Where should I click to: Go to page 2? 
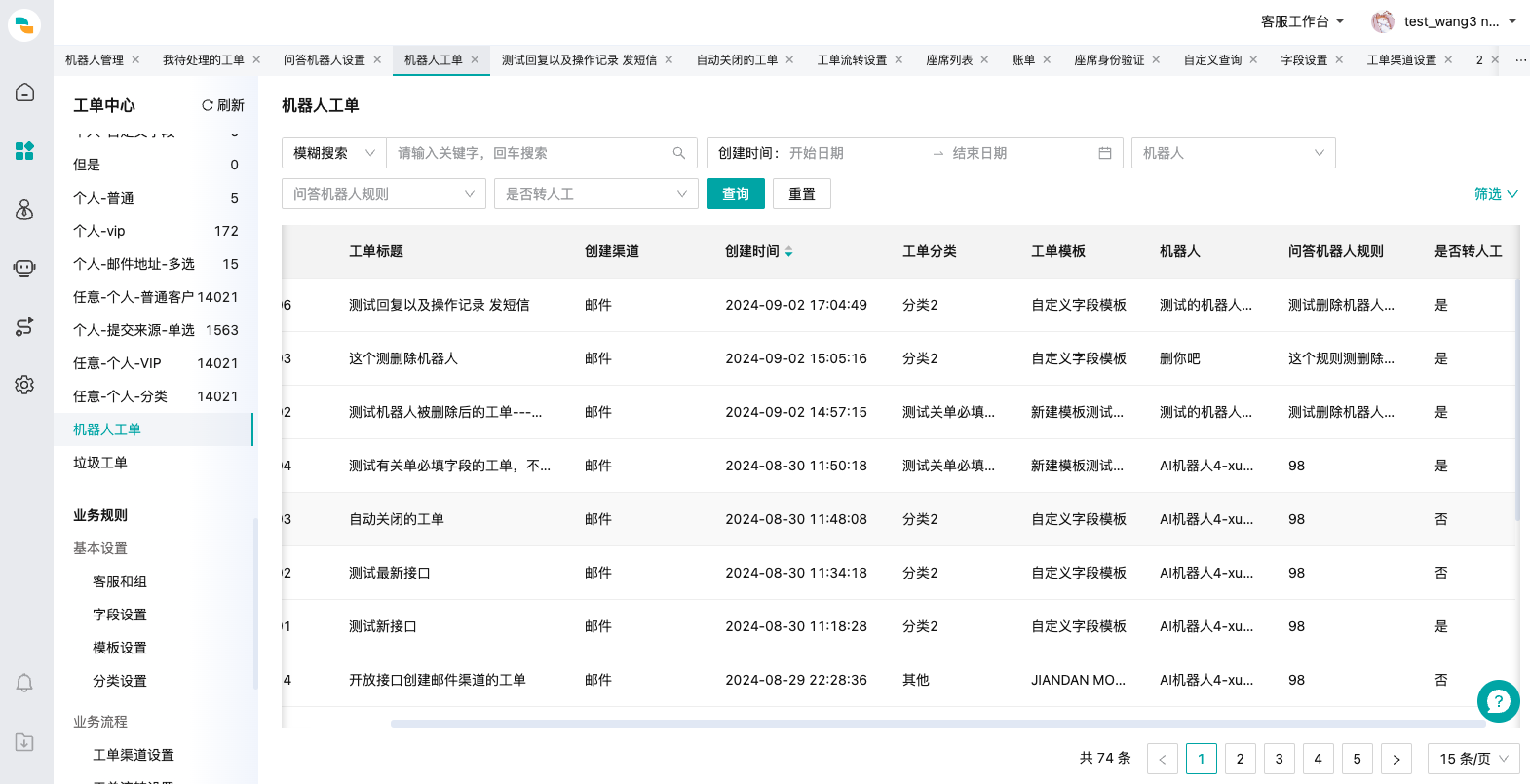tap(1241, 759)
